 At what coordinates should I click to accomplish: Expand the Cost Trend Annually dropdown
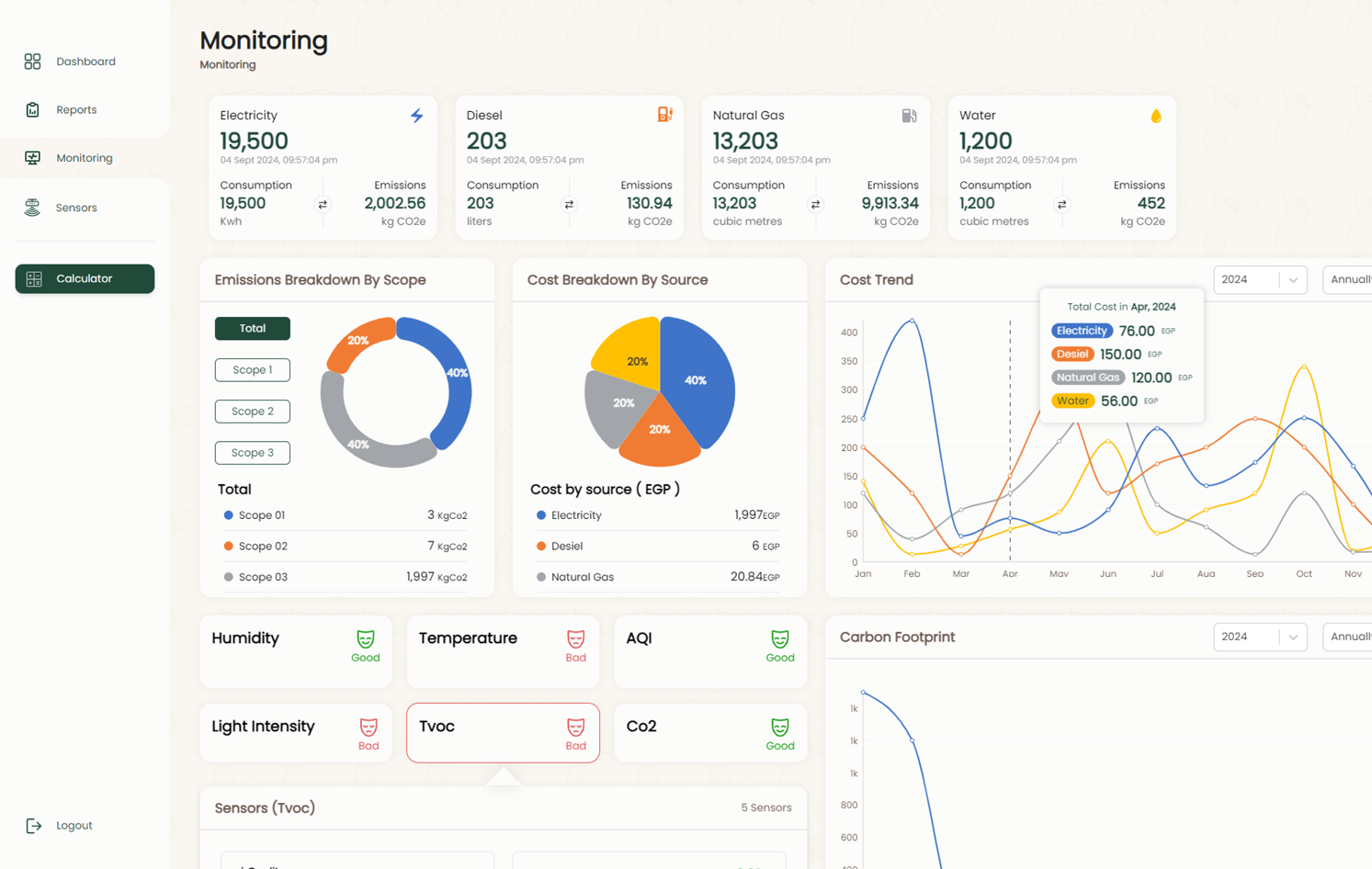[1348, 280]
